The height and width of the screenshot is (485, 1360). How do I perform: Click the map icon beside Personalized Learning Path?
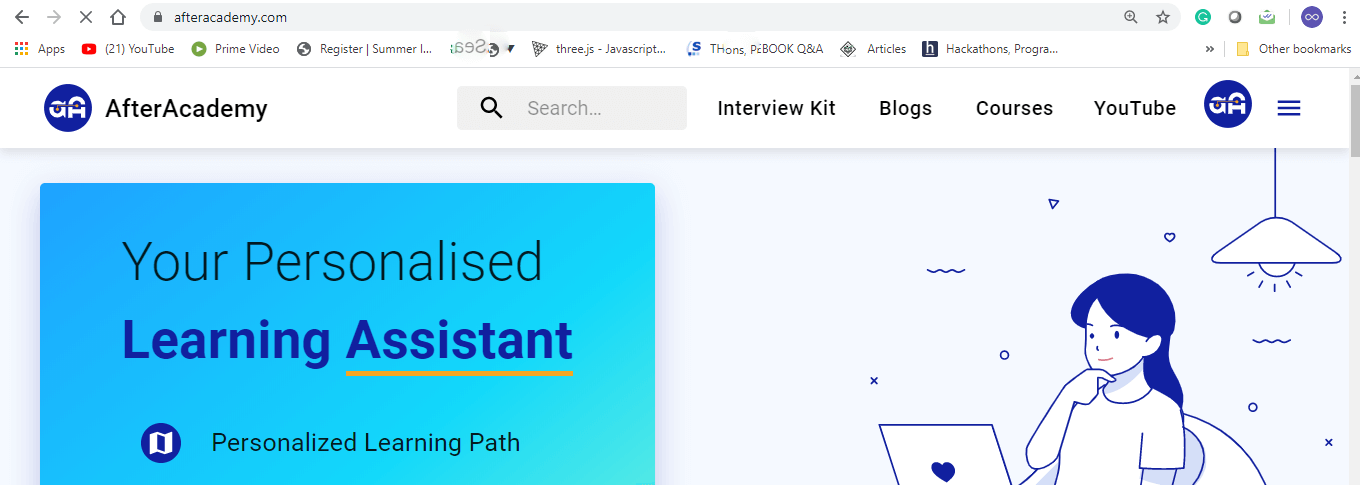tap(160, 443)
